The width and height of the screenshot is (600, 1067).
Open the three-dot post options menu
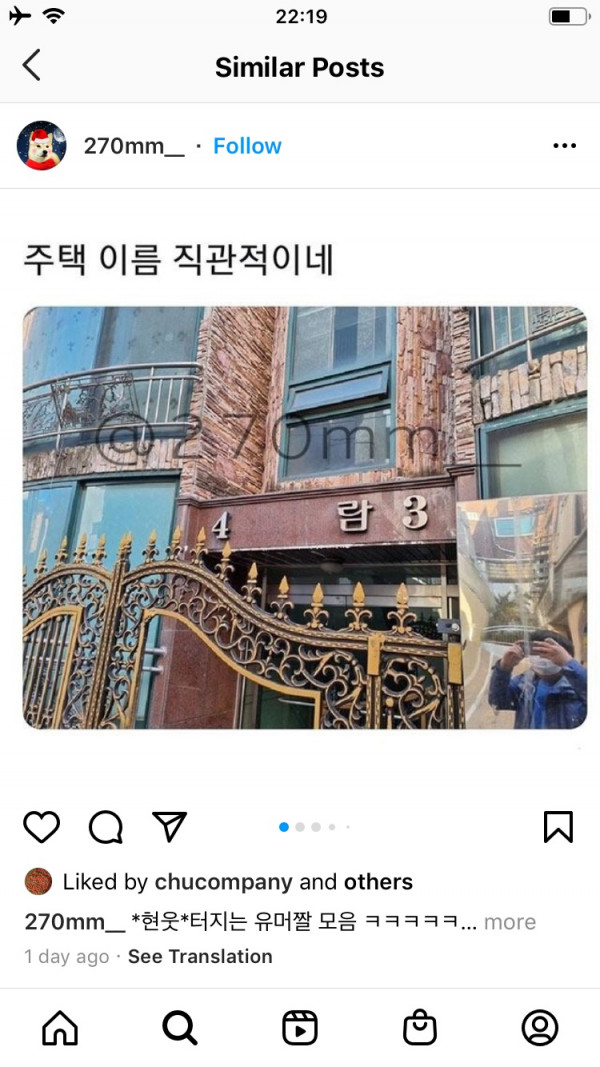564,146
